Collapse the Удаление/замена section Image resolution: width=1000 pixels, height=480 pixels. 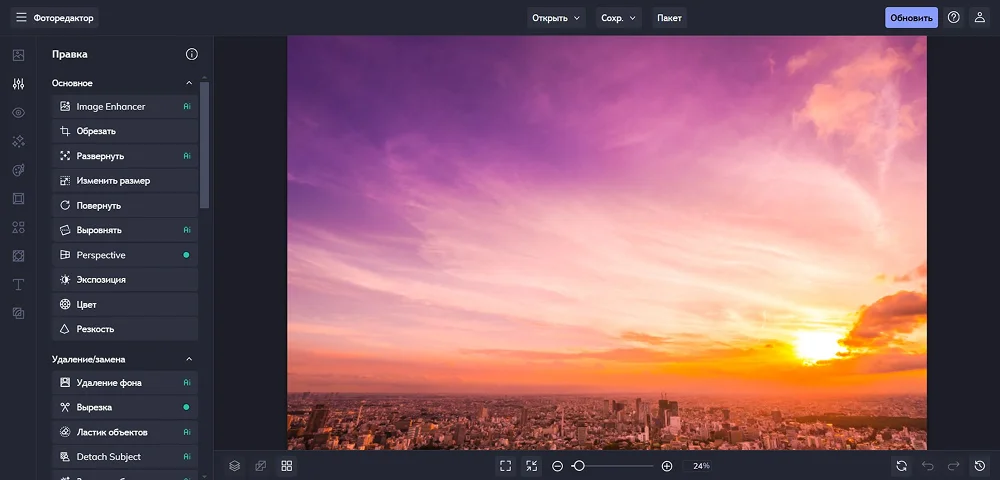click(x=189, y=359)
